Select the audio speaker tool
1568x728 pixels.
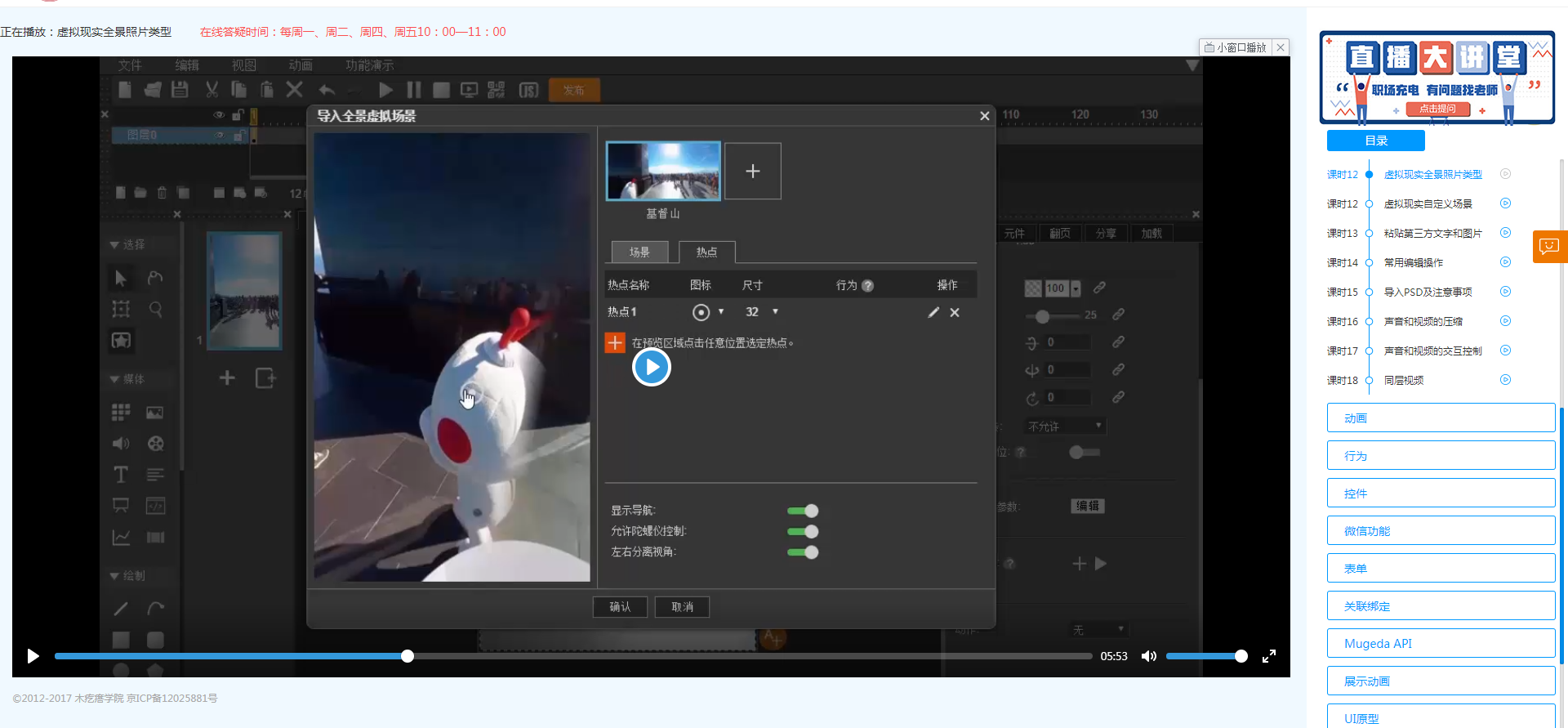point(121,444)
